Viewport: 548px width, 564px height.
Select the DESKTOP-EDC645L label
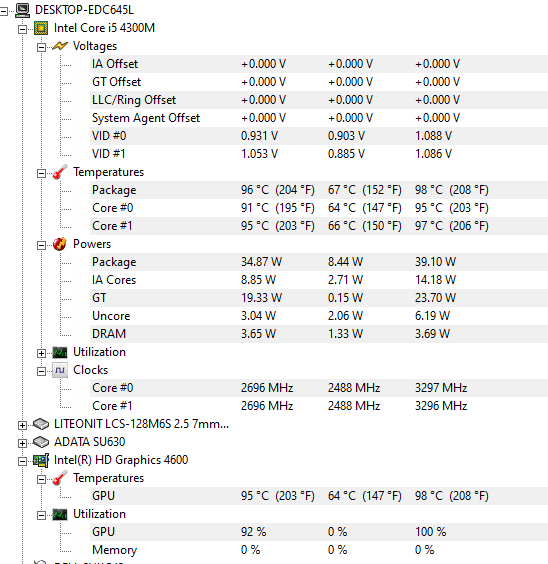point(84,10)
